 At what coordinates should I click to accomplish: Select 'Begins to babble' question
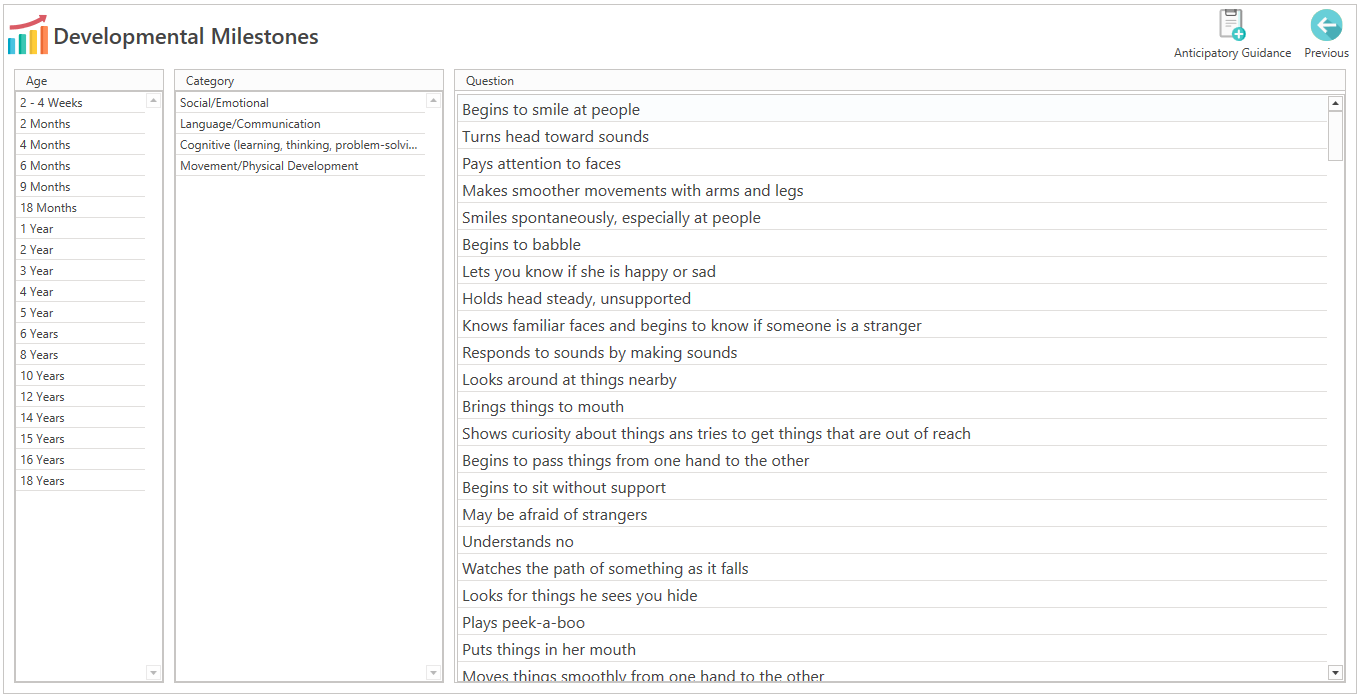pos(893,244)
